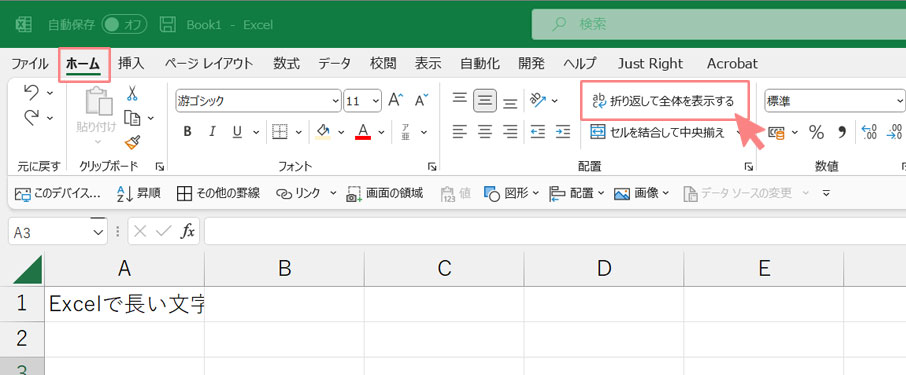Open the font size 11 dropdown
Viewport: 906px width, 375px height.
click(x=376, y=101)
